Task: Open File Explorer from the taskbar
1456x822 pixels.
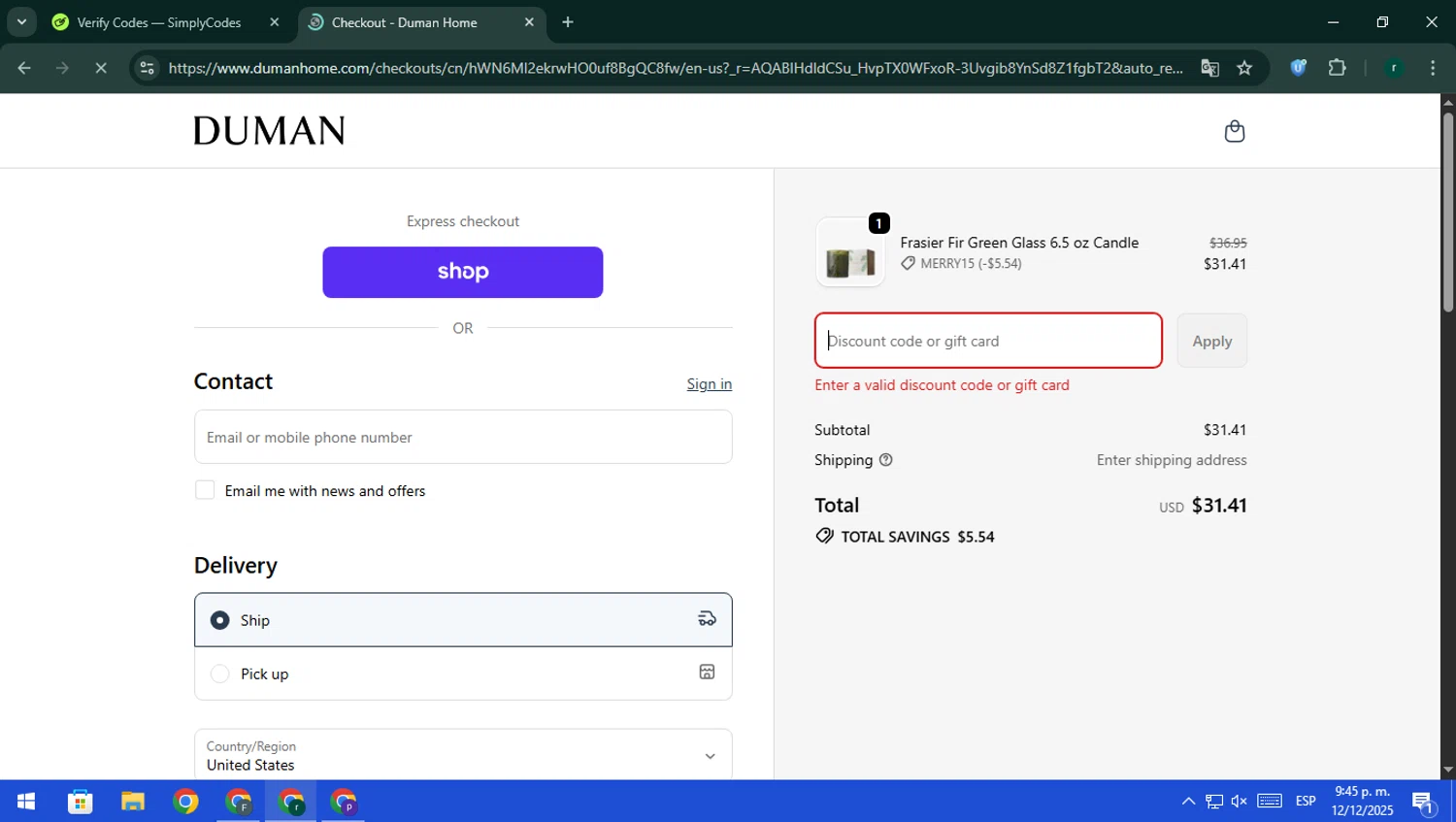Action: (133, 802)
